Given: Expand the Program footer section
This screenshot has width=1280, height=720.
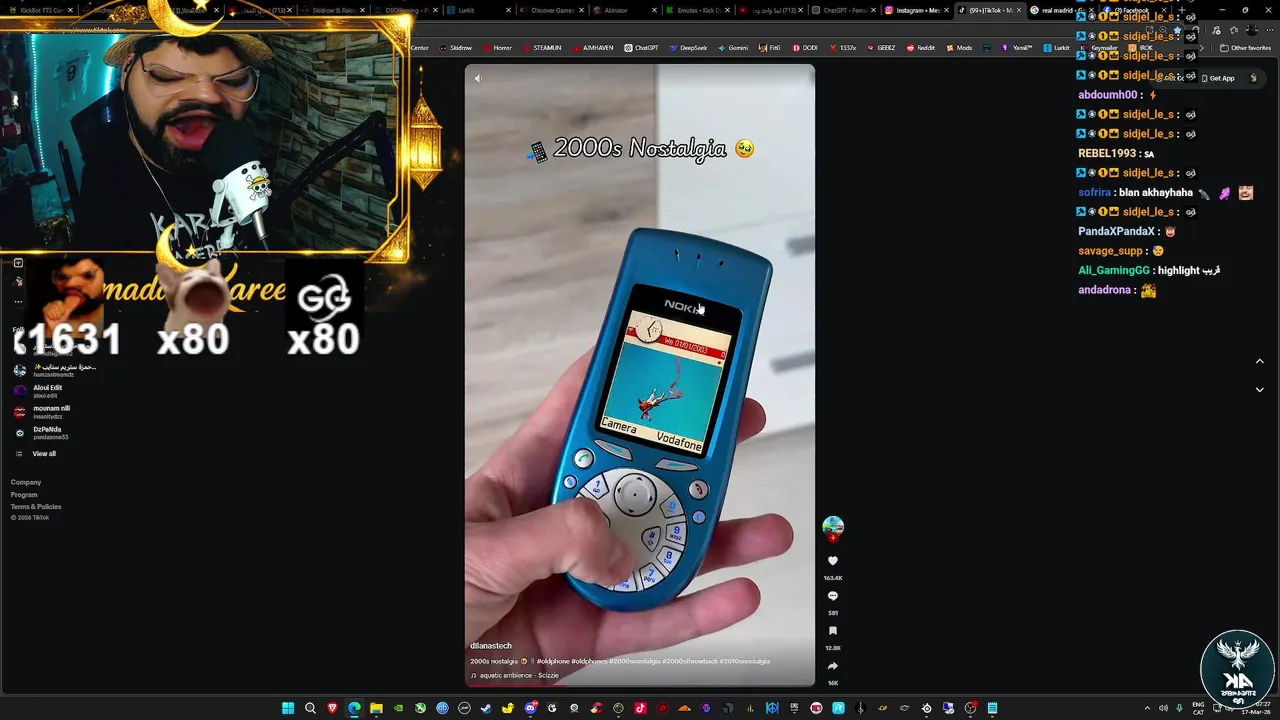Looking at the screenshot, I should (24, 495).
